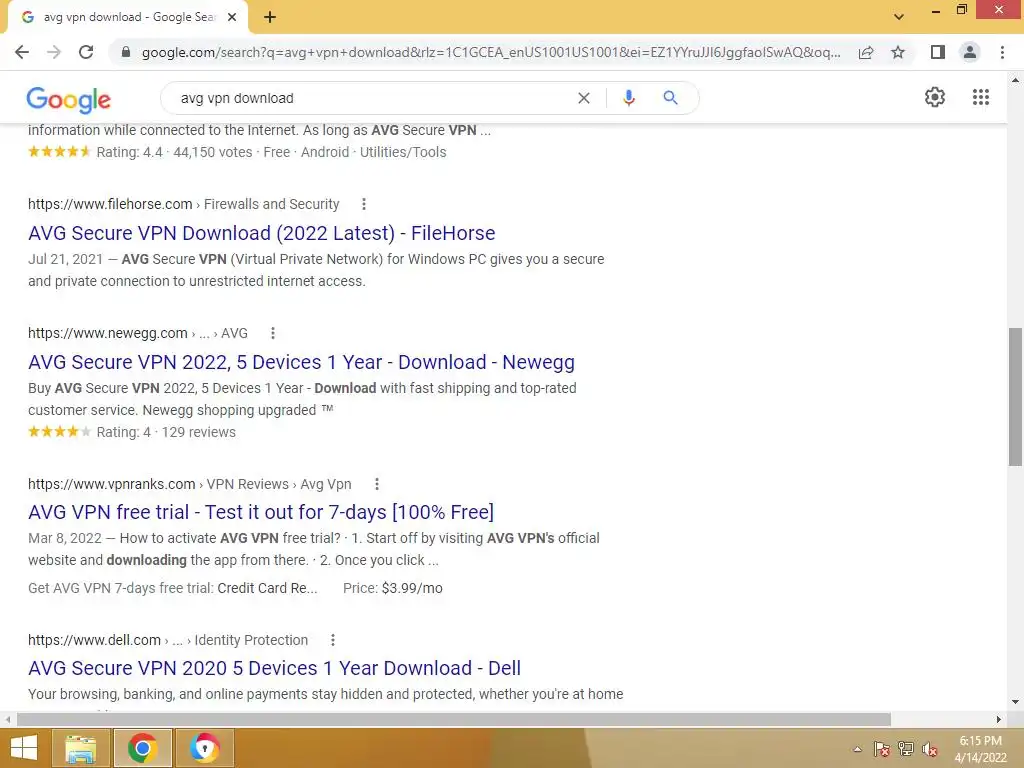
Task: Show hidden system tray icons
Action: click(x=857, y=750)
